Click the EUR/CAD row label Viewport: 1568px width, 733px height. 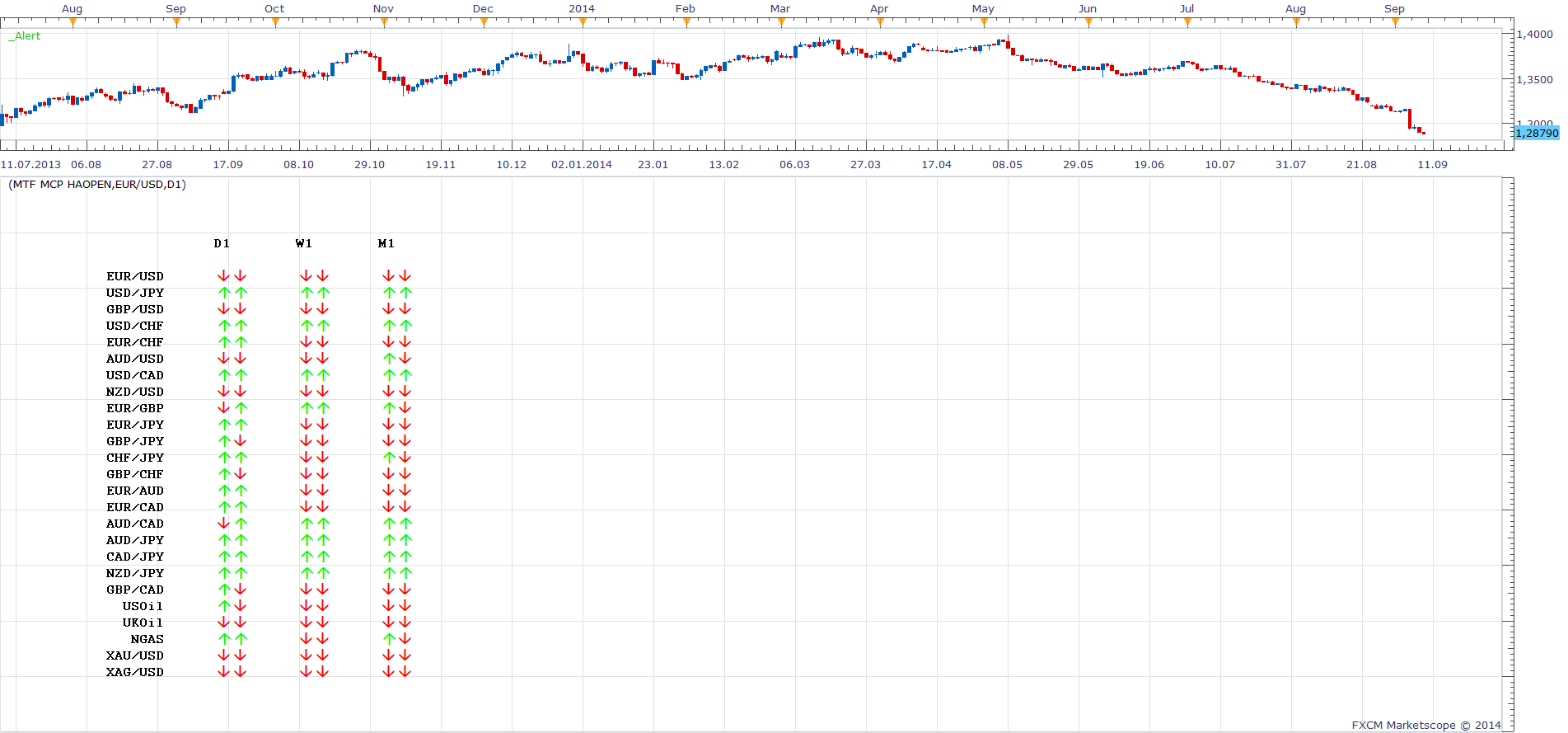[x=135, y=507]
